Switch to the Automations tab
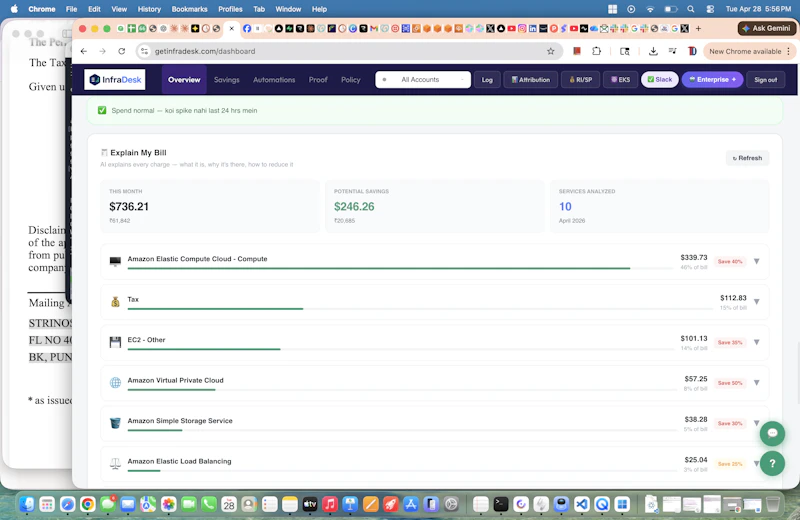This screenshot has height=520, width=800. pyautogui.click(x=274, y=80)
